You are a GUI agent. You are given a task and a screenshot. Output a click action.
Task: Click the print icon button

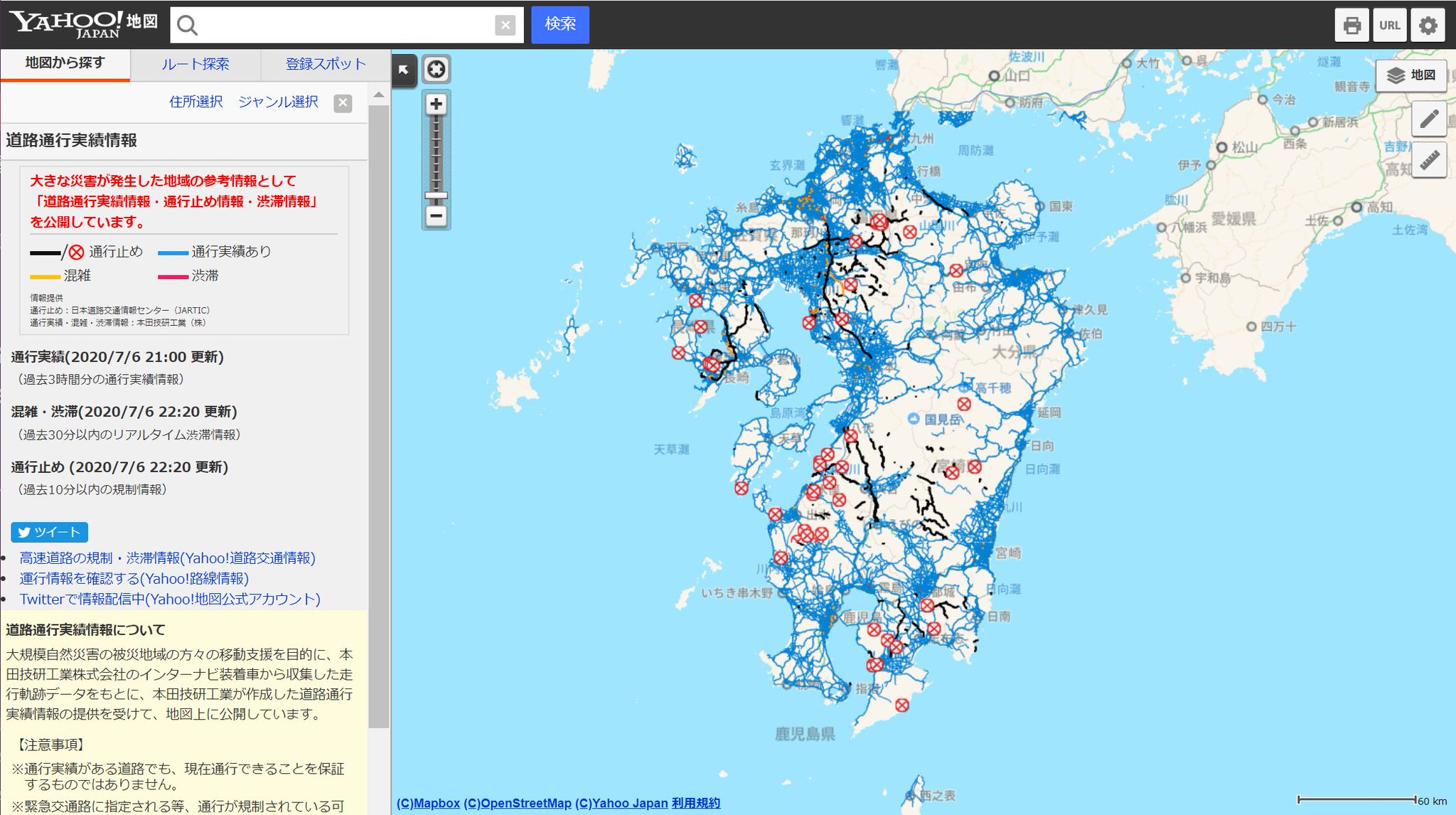pyautogui.click(x=1351, y=26)
